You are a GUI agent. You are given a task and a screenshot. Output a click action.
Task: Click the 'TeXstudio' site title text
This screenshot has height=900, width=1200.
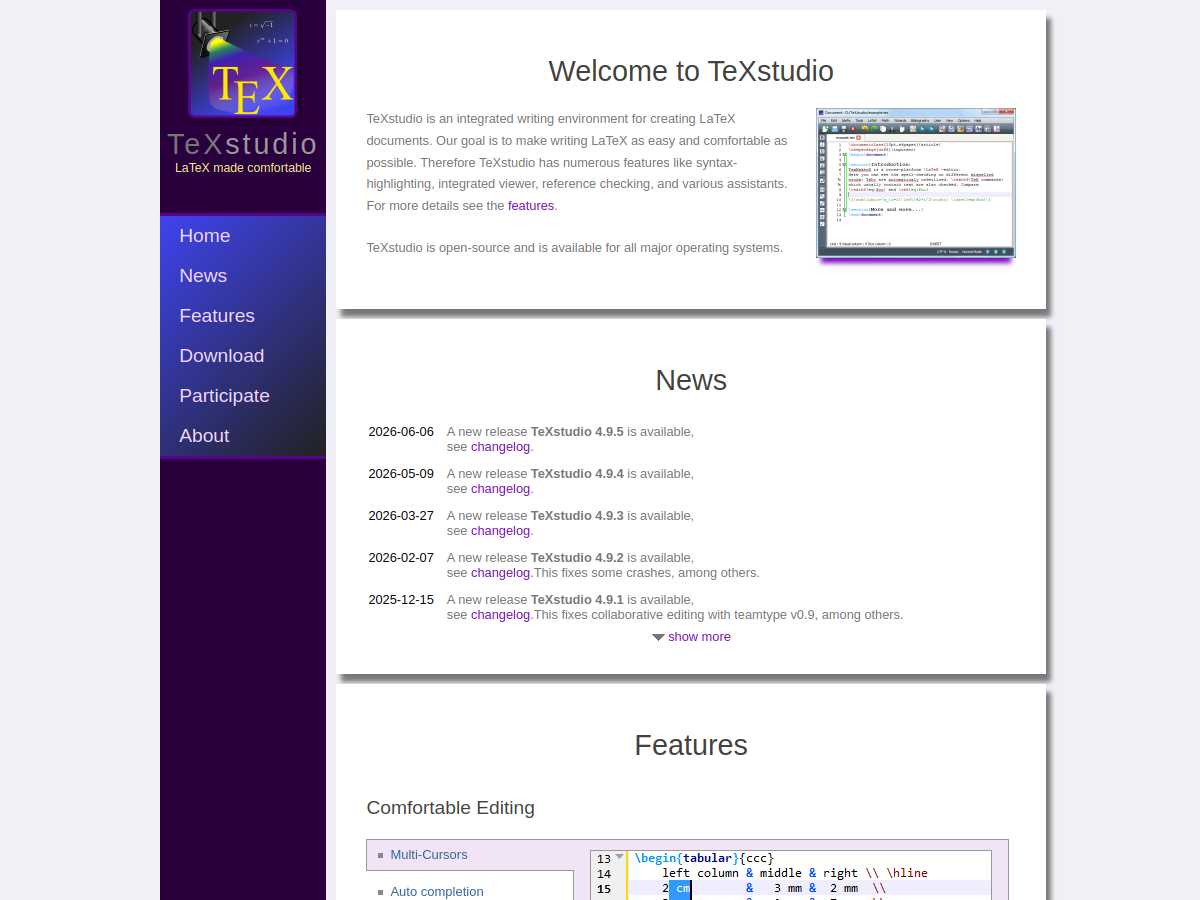coord(243,144)
